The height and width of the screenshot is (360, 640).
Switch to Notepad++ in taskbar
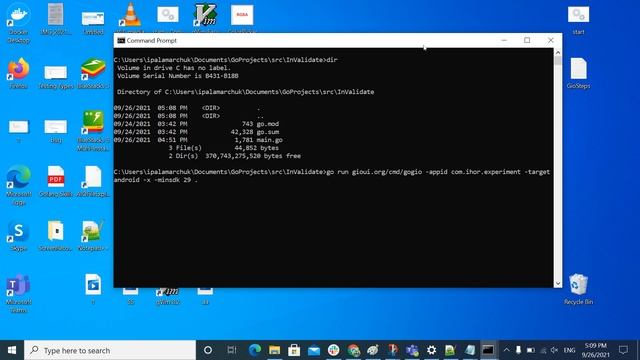(x=450, y=350)
